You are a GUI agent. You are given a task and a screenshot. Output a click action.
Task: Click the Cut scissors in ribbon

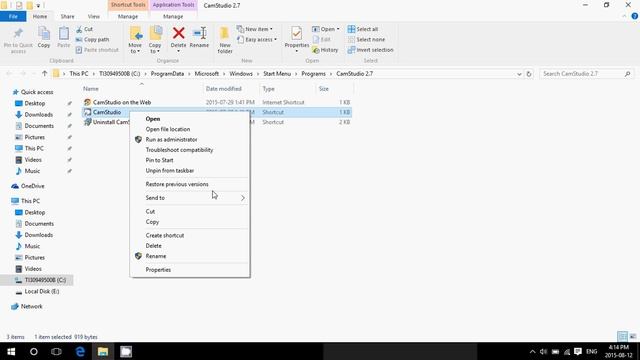[84, 29]
